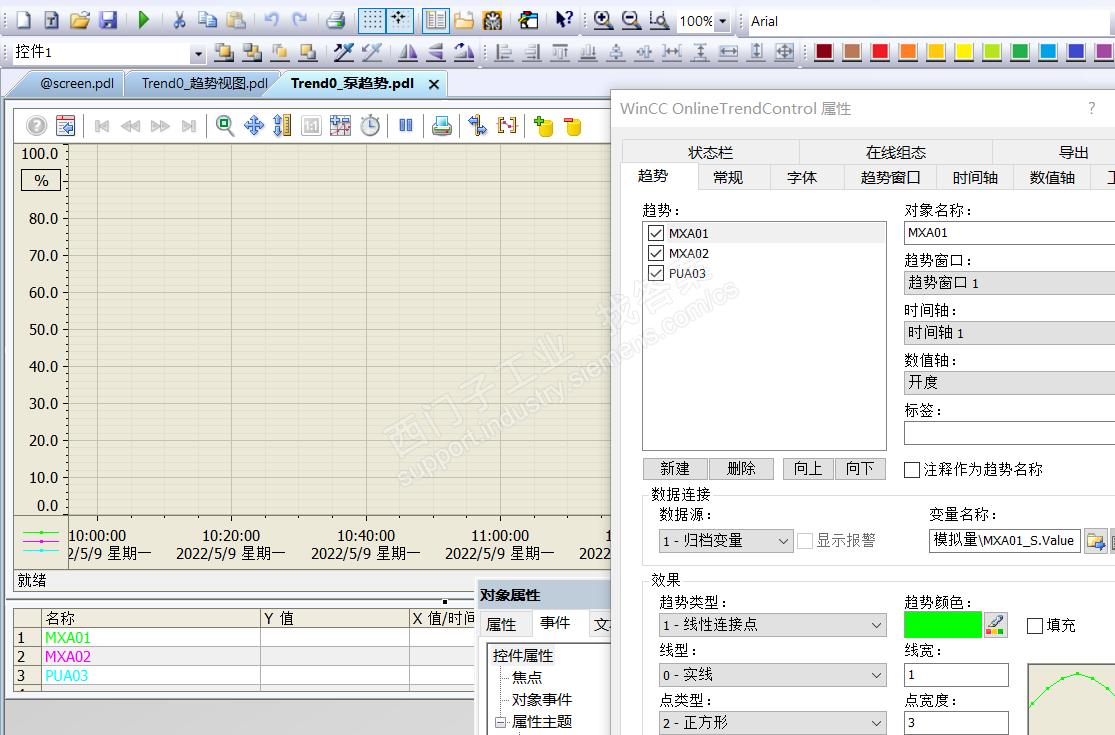
Task: Open the @screen.pdl document tab
Action: (x=77, y=83)
